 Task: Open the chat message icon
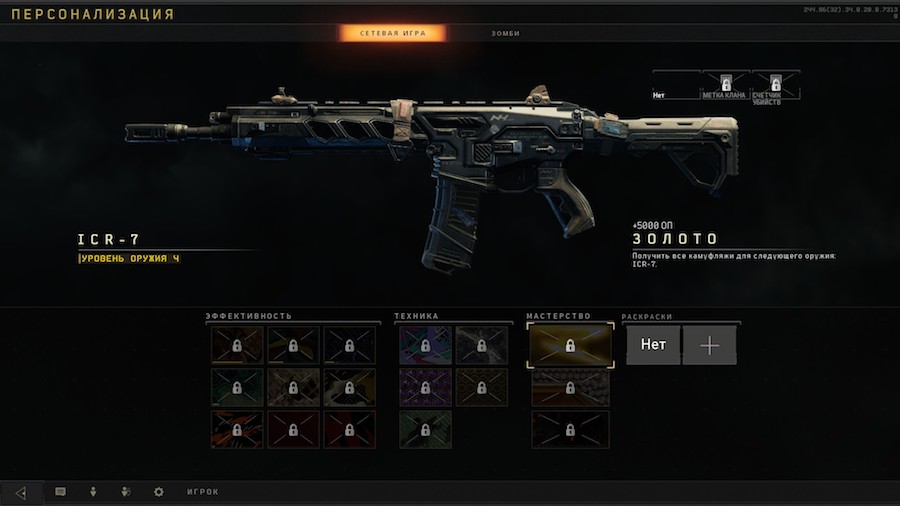pos(60,492)
